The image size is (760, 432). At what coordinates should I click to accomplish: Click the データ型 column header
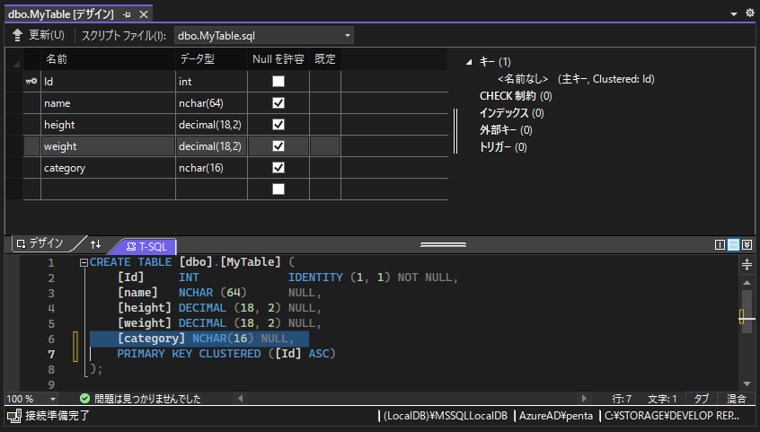211,59
